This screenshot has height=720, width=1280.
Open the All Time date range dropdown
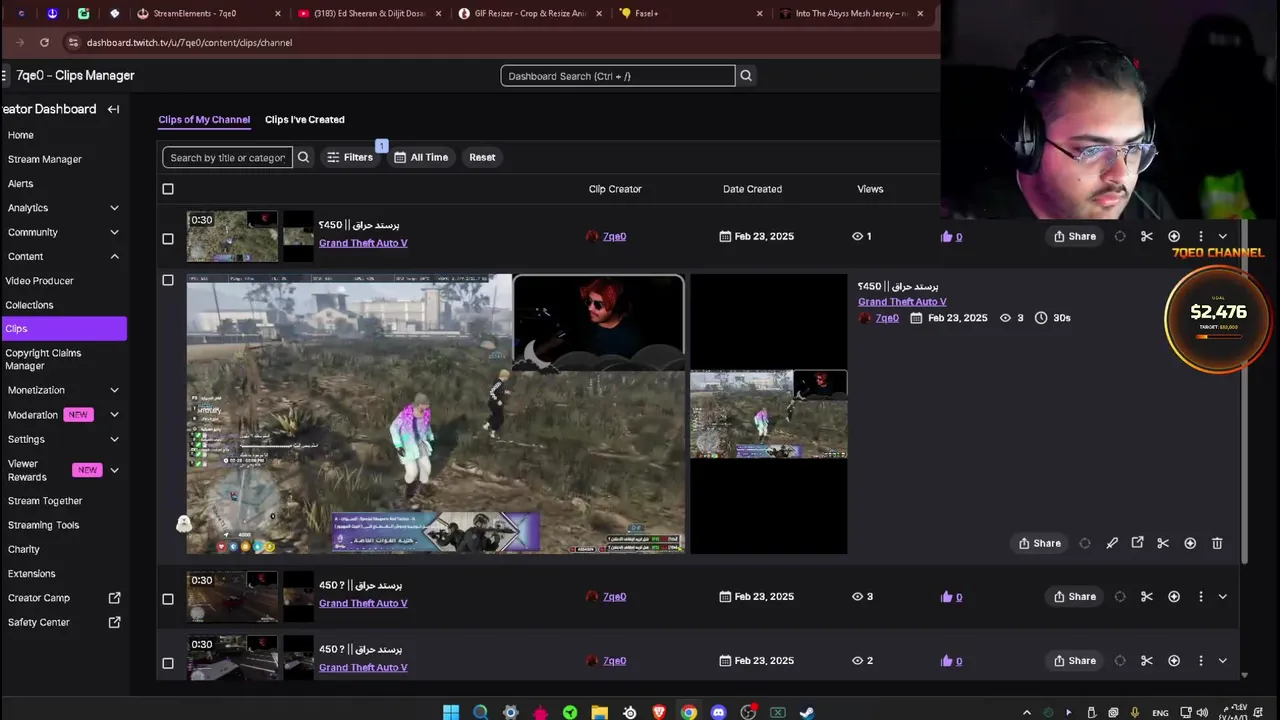(421, 157)
